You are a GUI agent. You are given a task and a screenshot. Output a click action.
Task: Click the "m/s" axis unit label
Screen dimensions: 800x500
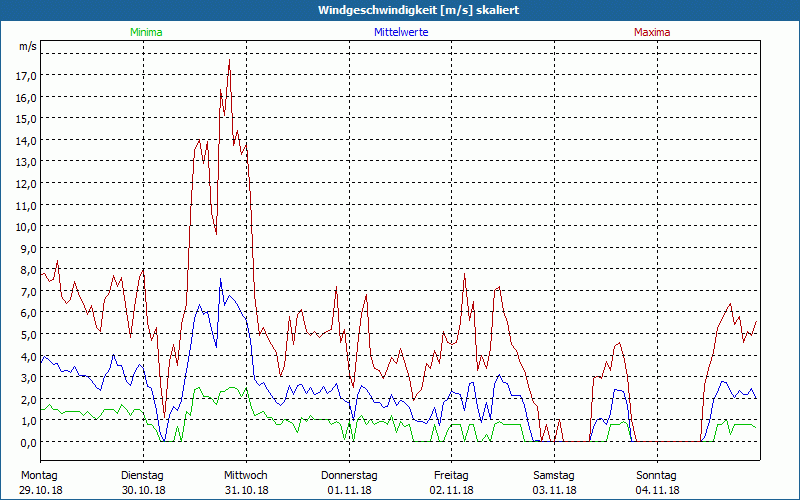click(28, 46)
